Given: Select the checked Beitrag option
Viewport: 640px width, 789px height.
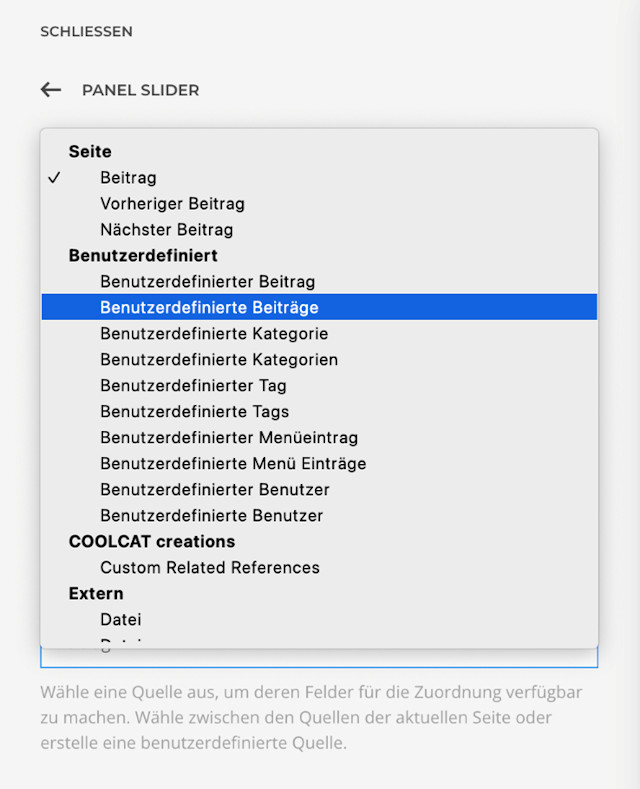Looking at the screenshot, I should pyautogui.click(x=128, y=178).
